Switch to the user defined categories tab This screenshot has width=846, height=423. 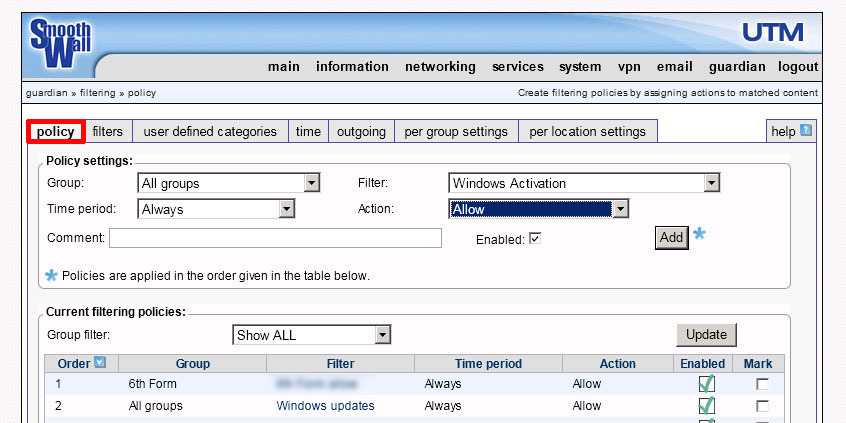(210, 132)
